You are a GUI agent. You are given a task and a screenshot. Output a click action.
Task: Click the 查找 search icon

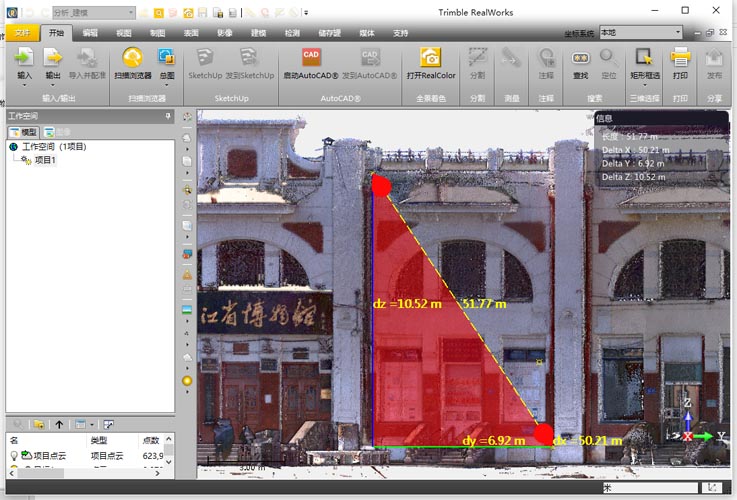tap(580, 58)
